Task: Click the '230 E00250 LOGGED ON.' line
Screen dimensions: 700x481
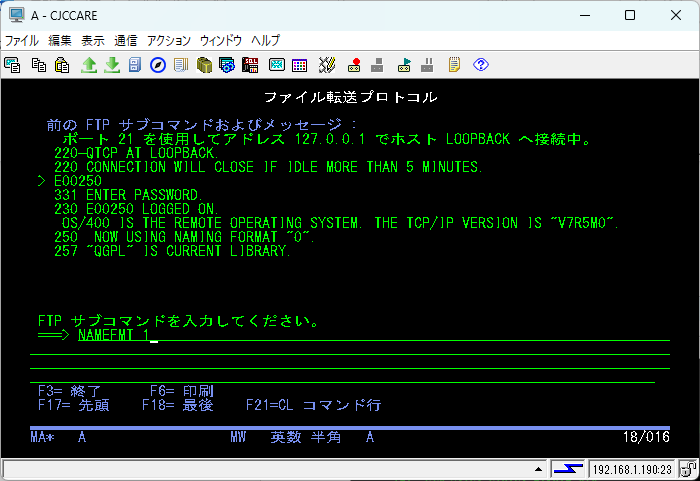Action: 136,209
